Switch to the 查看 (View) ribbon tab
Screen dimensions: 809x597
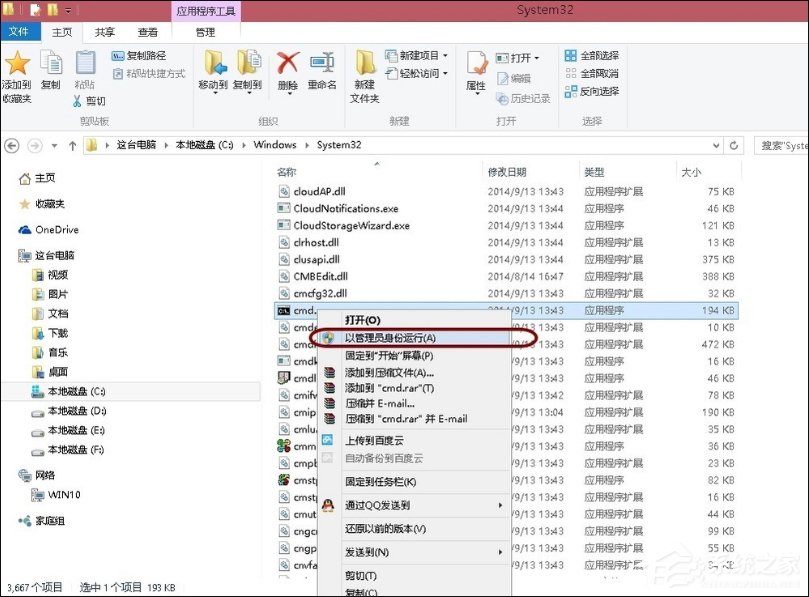tap(146, 32)
